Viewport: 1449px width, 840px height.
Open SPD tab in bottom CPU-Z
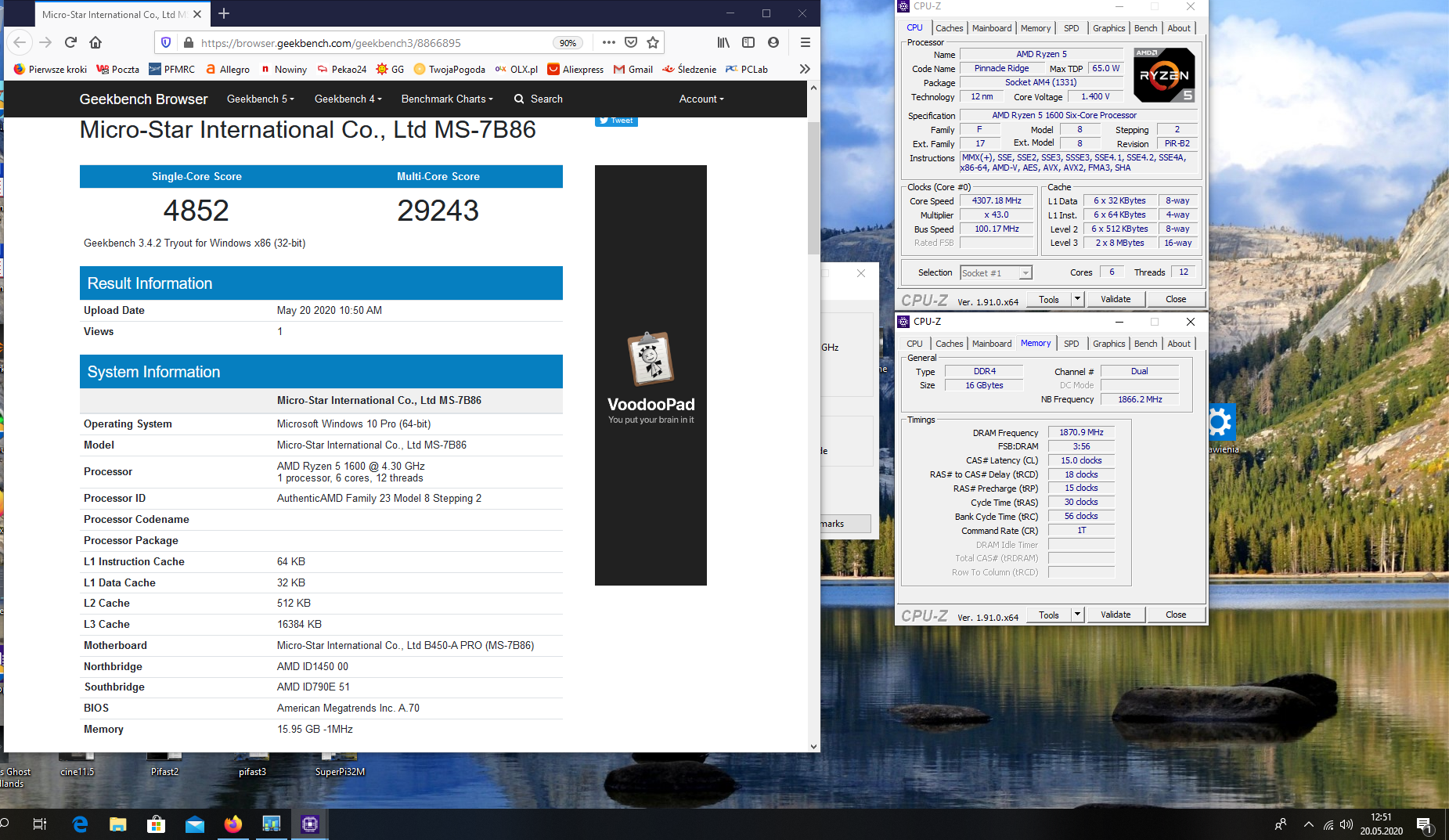[1071, 344]
